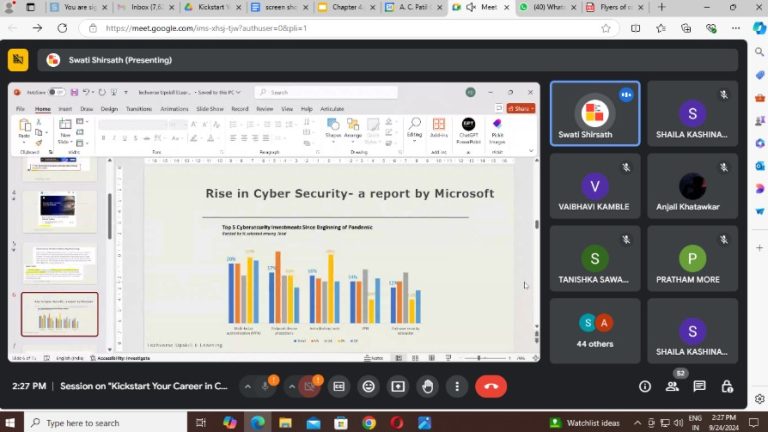The height and width of the screenshot is (432, 768).
Task: Expand audio settings arrow beside microphone
Action: [x=249, y=386]
